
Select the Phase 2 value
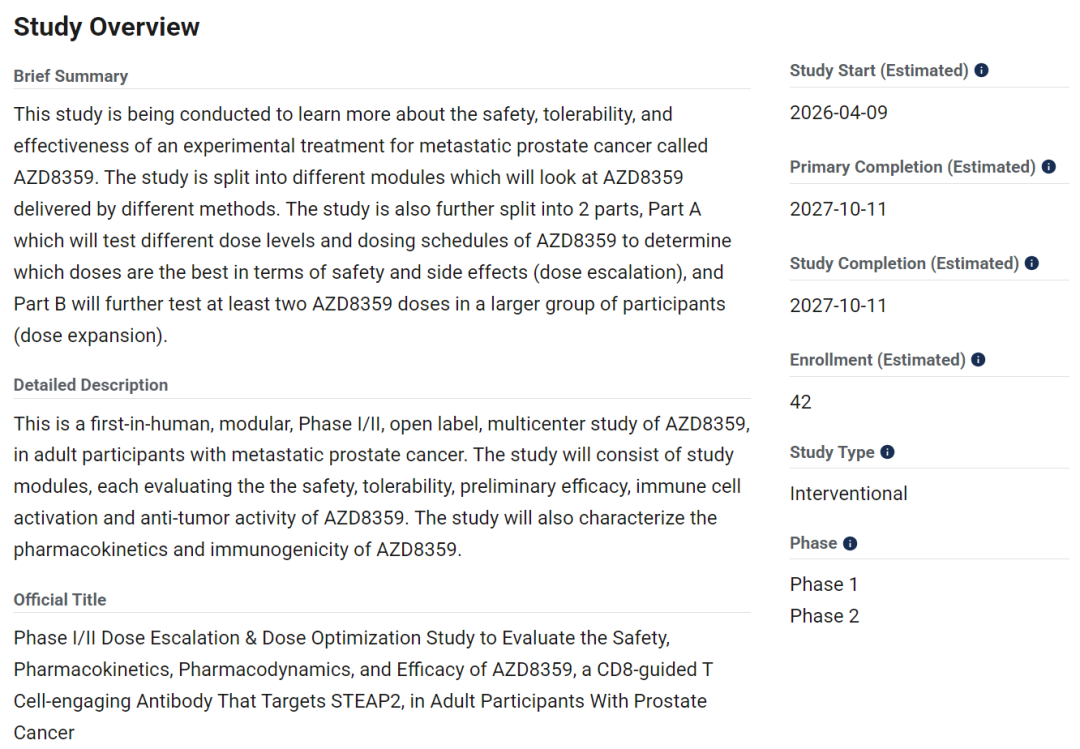tap(824, 616)
